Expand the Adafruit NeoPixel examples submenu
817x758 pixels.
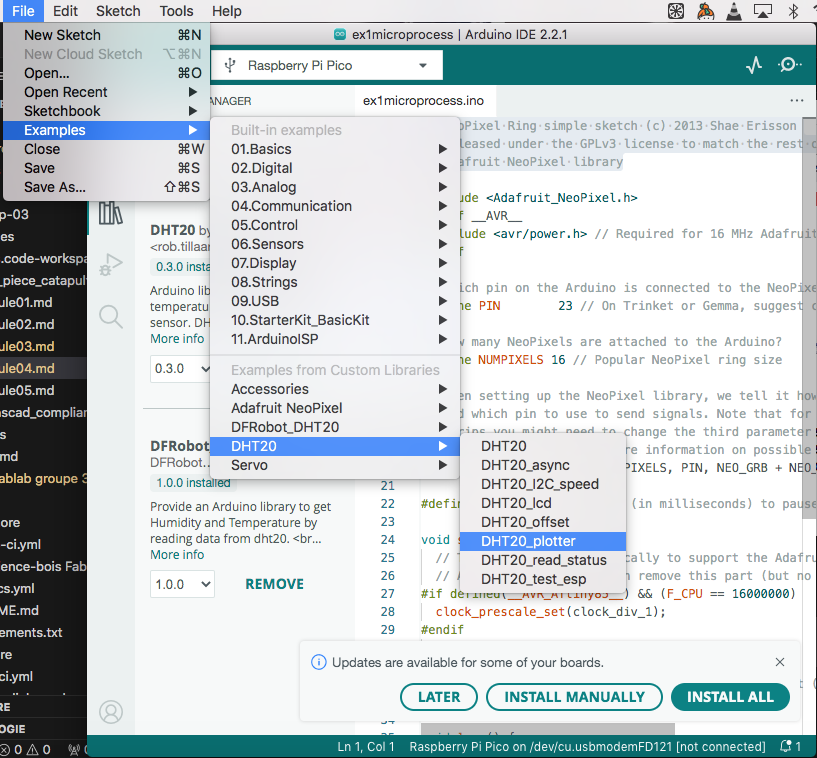pos(335,408)
